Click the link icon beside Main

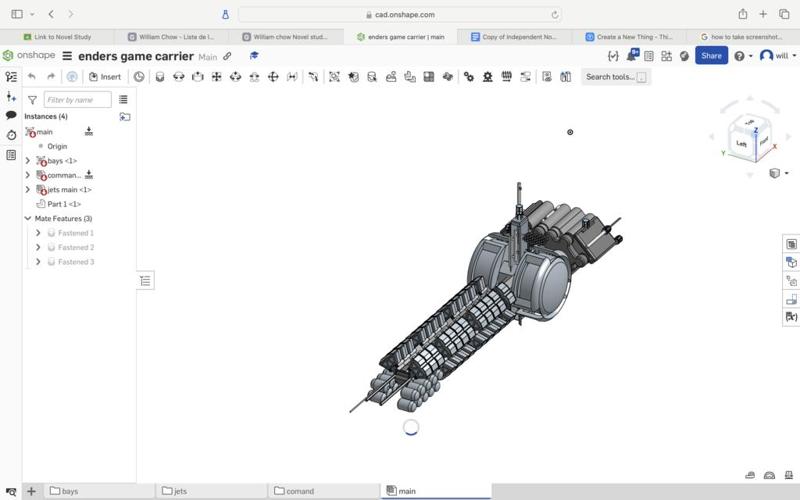(228, 56)
